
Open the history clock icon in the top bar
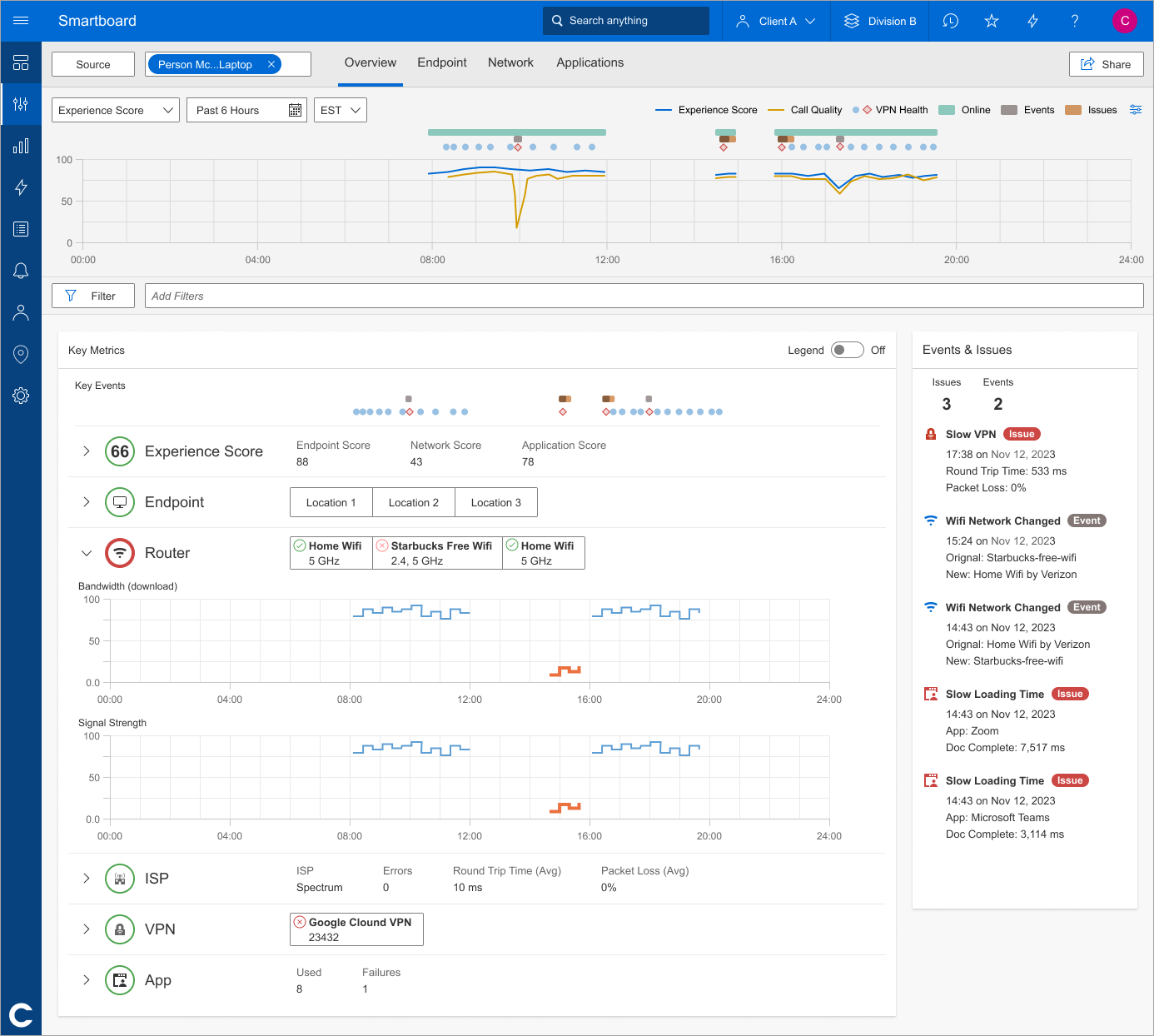click(949, 21)
